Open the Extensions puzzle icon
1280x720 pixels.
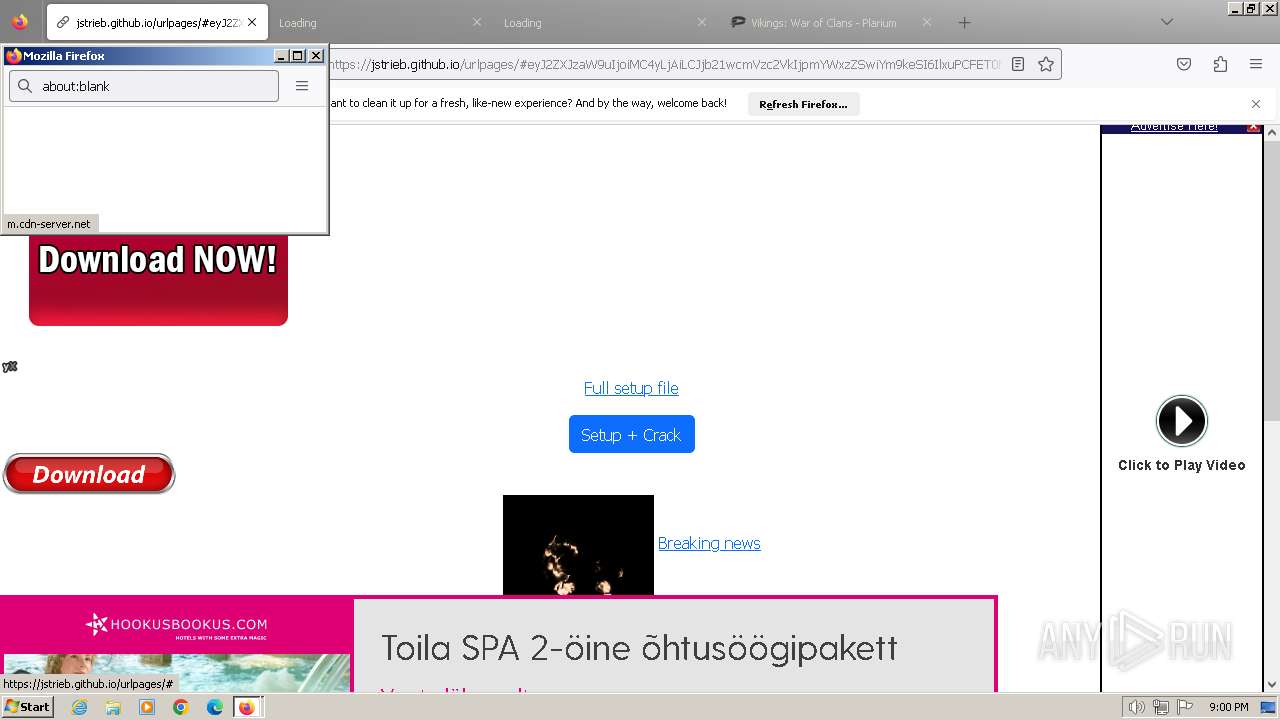1220,64
